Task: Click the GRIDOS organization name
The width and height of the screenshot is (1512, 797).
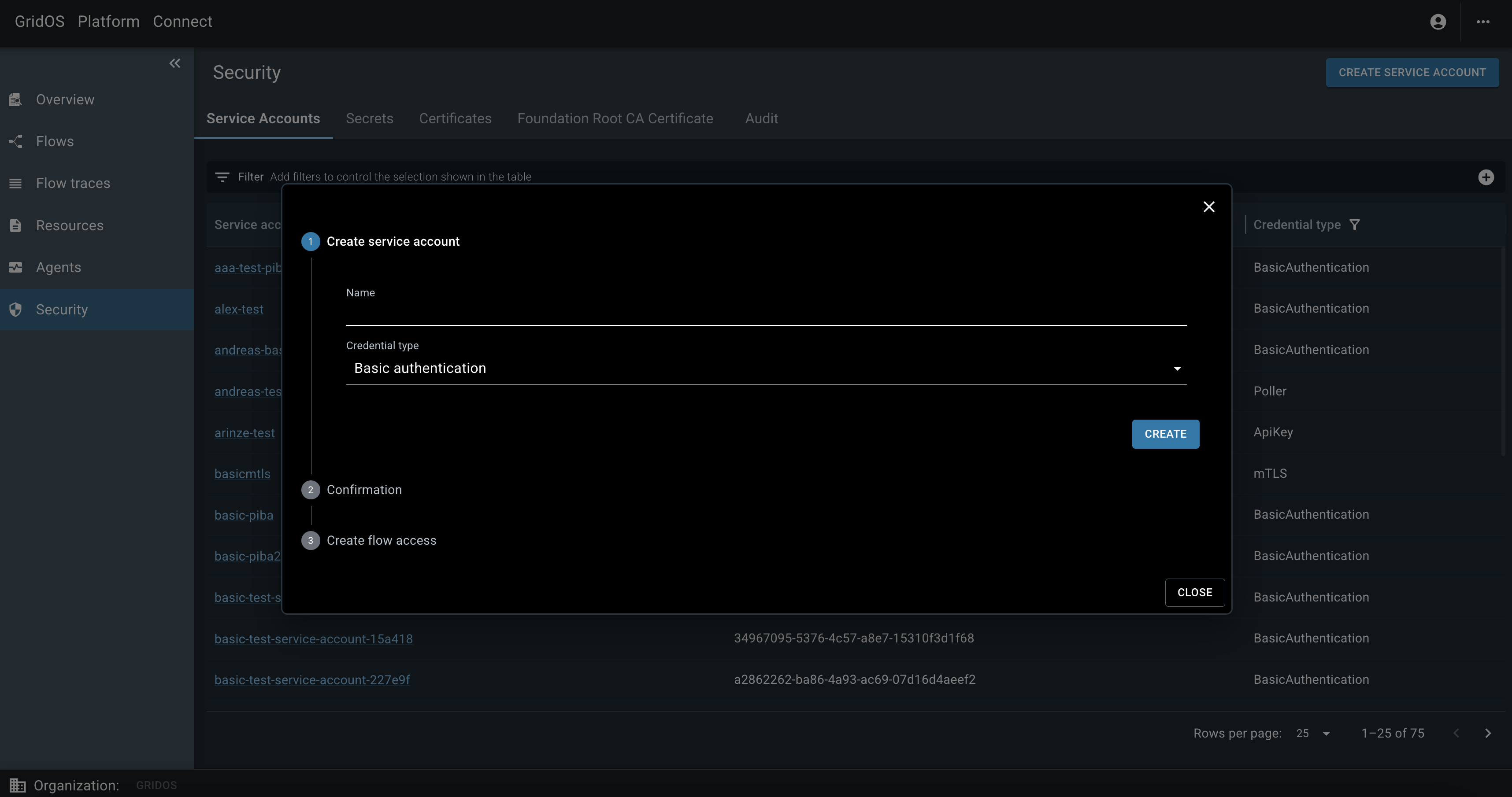Action: [156, 785]
